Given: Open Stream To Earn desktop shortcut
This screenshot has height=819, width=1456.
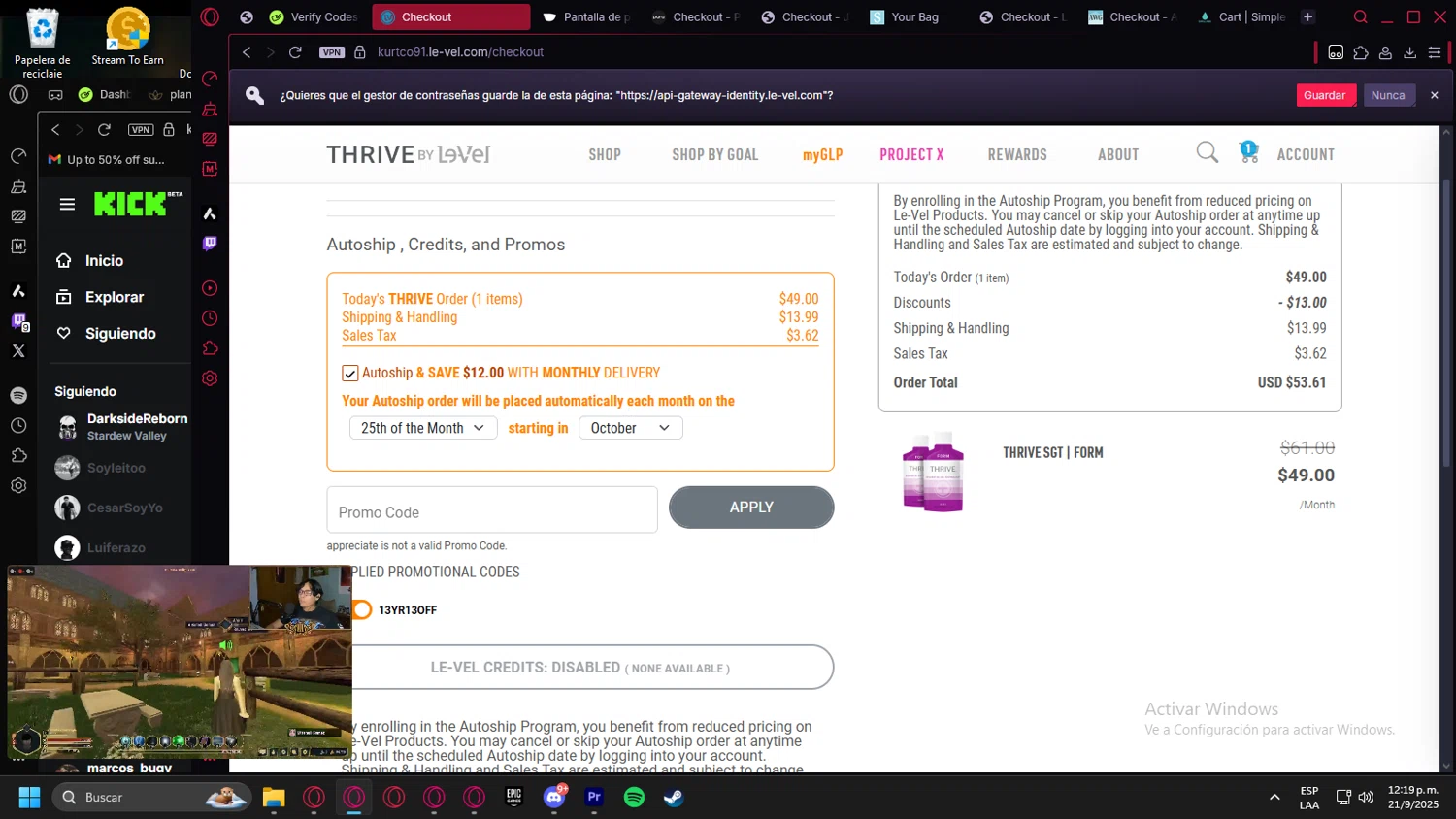Looking at the screenshot, I should click(x=127, y=38).
